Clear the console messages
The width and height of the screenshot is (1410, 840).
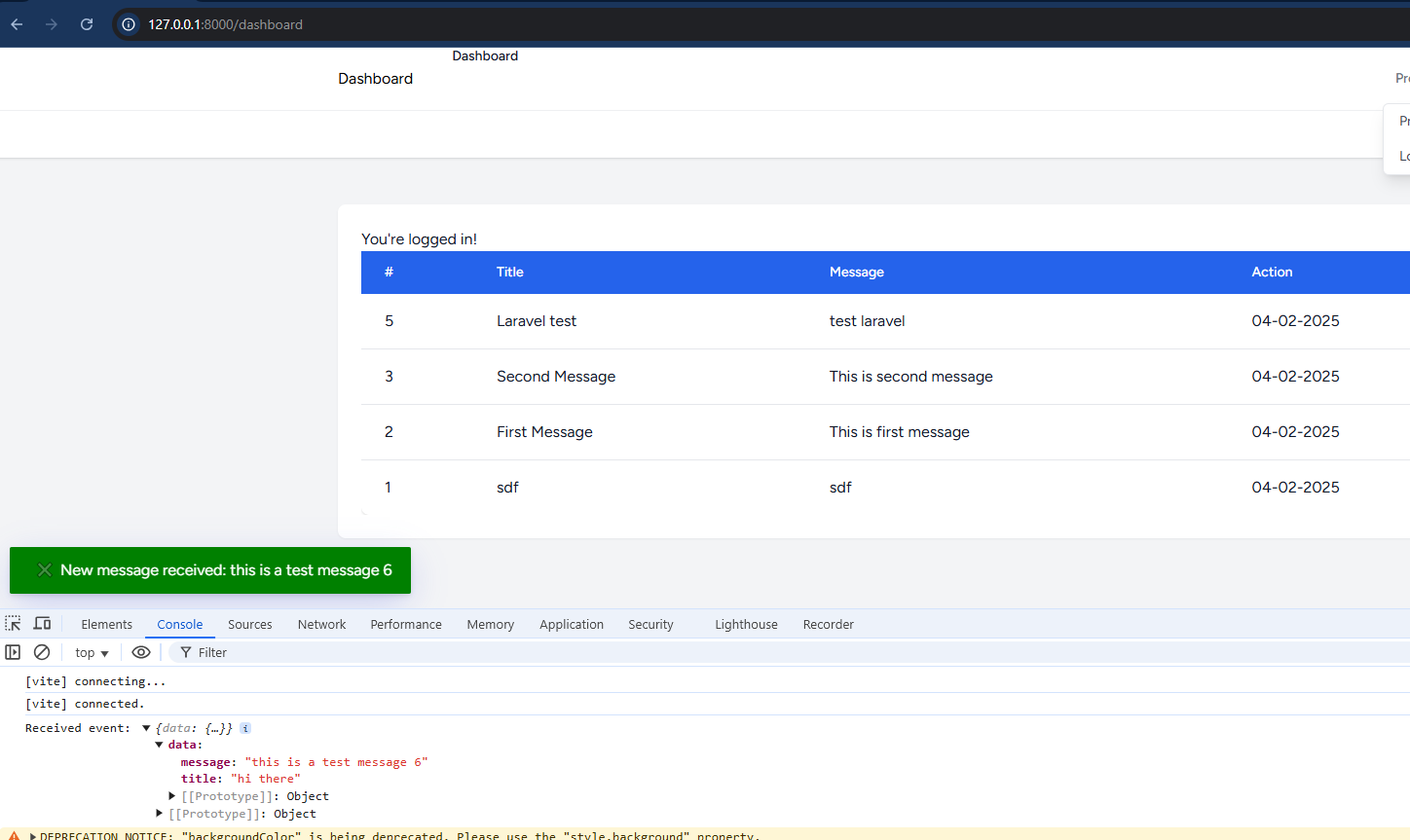point(42,652)
